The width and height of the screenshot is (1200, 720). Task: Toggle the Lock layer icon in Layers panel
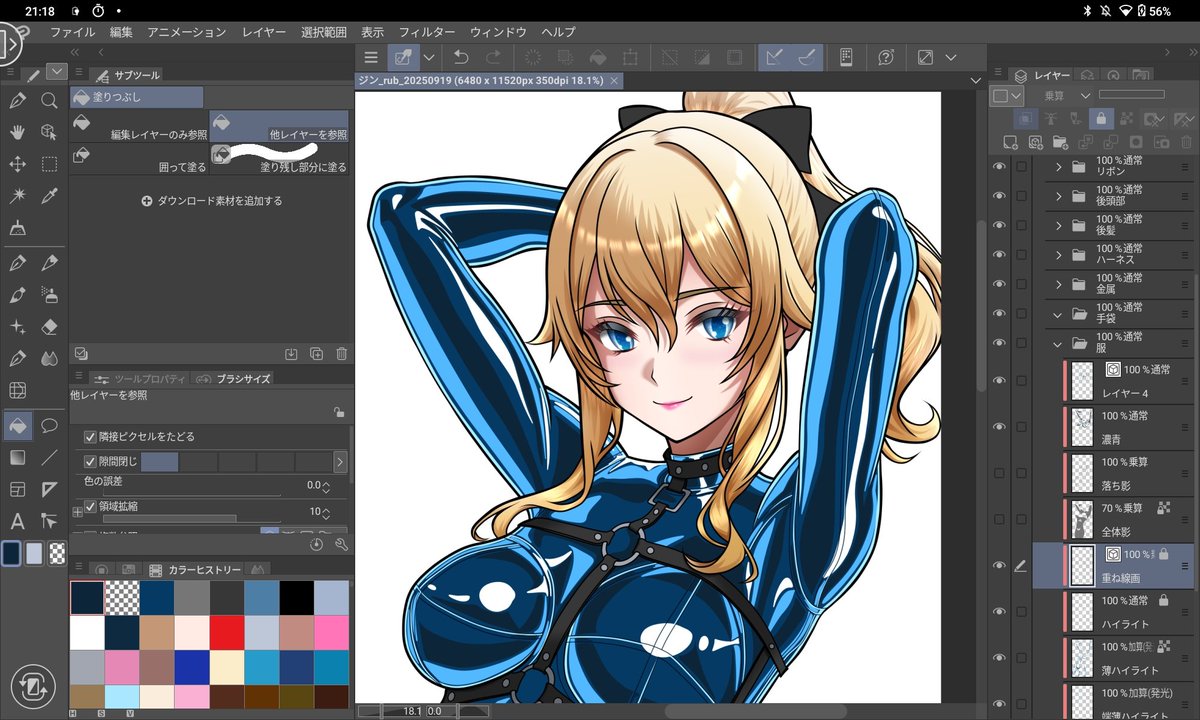point(1100,118)
